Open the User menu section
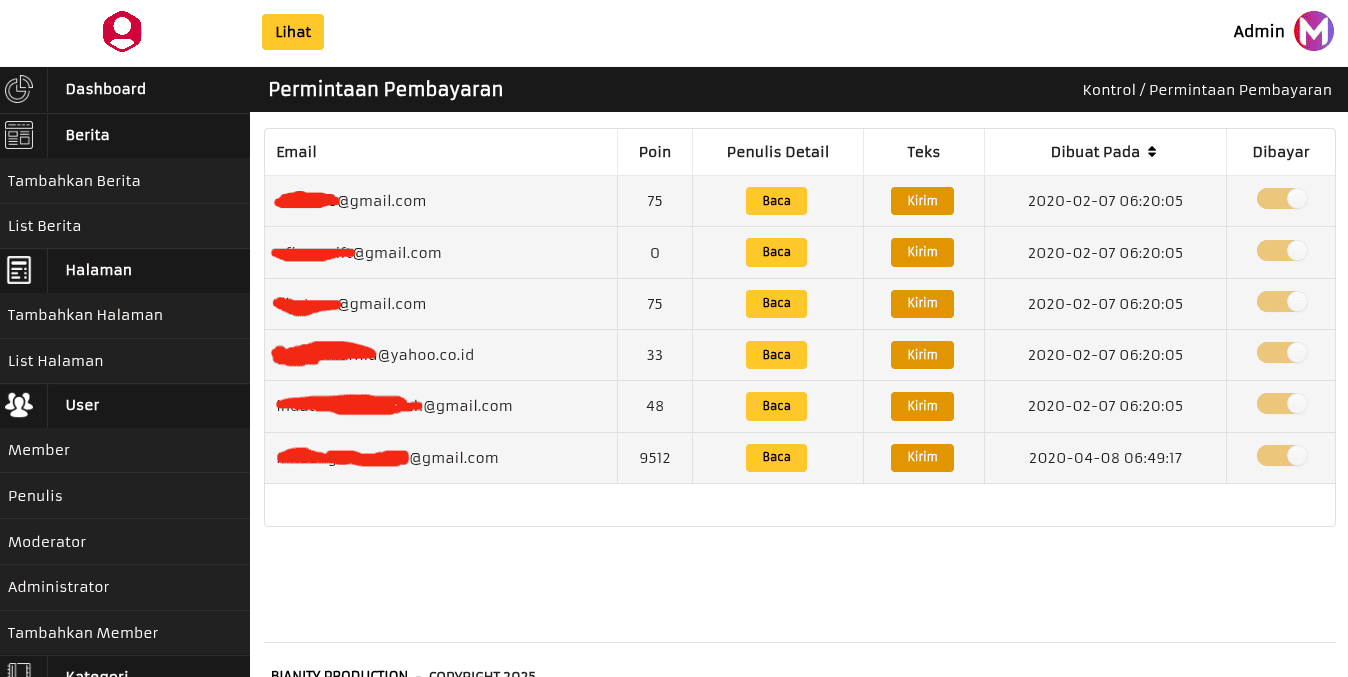Viewport: 1348px width, 677px height. tap(82, 405)
